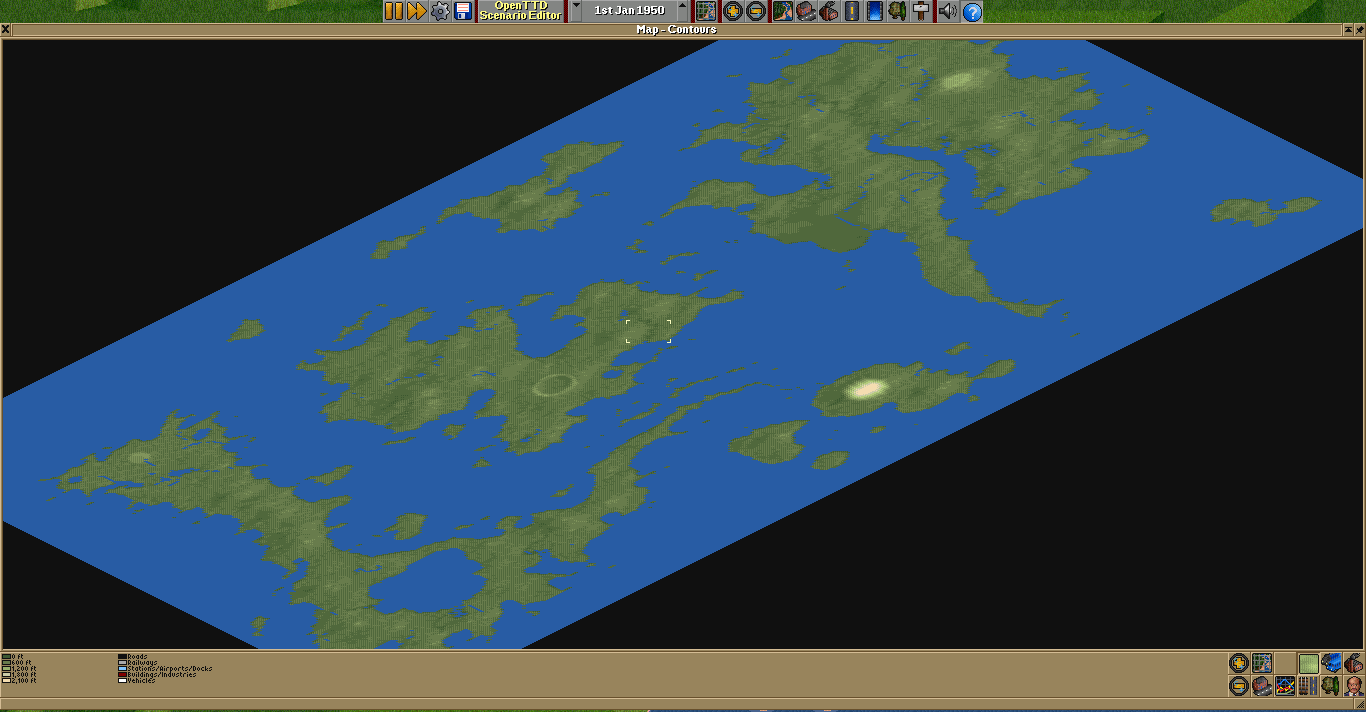Click the 1st Jan 1950 date display
Screen dimensions: 1366x712
coord(629,11)
